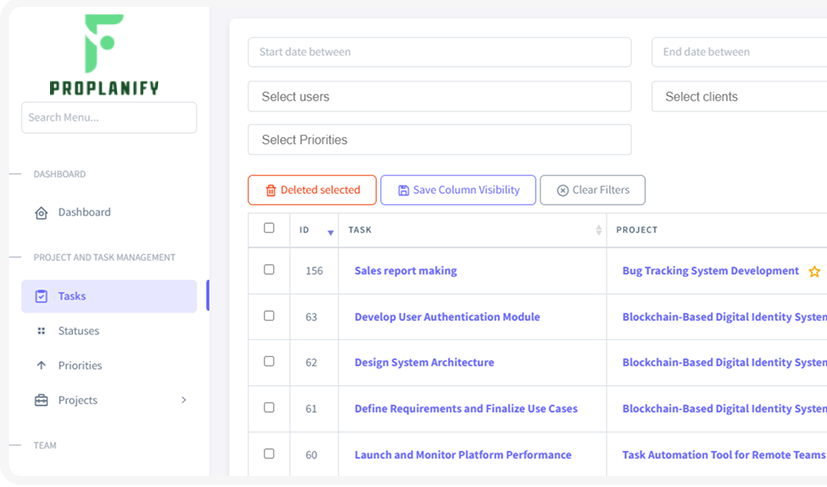Click the Save Column Visibility button

point(458,190)
